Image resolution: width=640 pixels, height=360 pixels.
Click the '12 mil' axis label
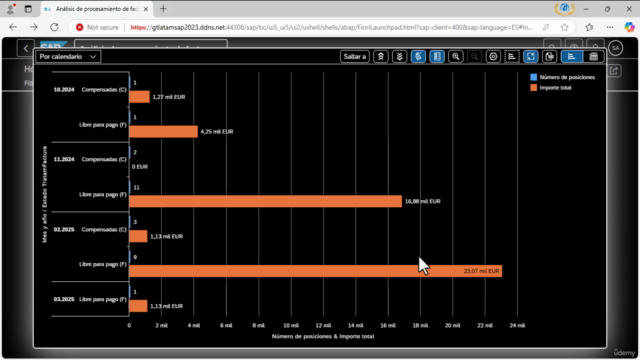pos(323,326)
